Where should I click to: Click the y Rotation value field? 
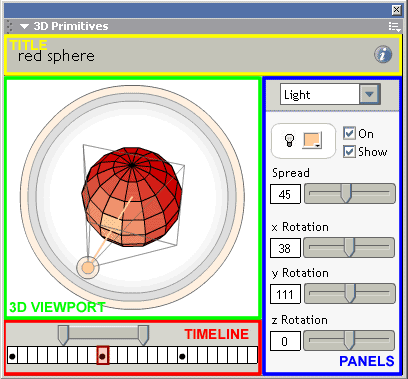(285, 294)
